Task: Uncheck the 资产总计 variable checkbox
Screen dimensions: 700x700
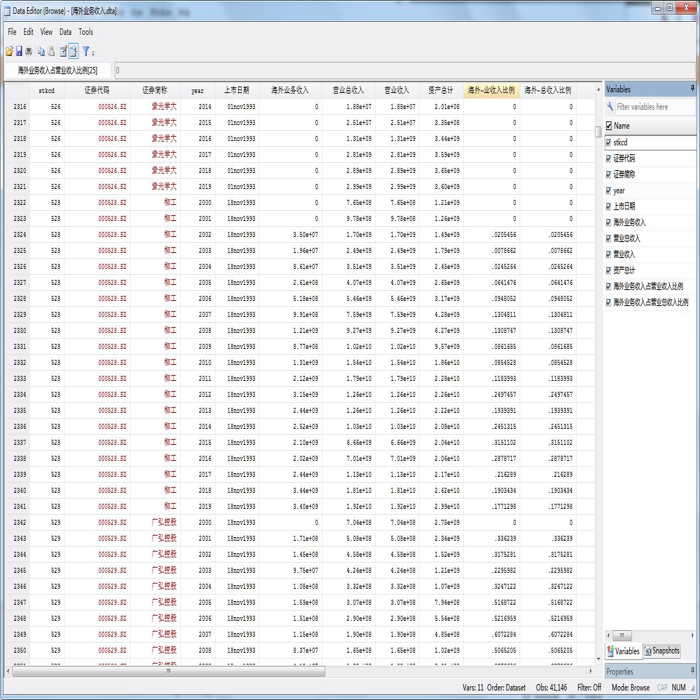Action: click(x=608, y=271)
